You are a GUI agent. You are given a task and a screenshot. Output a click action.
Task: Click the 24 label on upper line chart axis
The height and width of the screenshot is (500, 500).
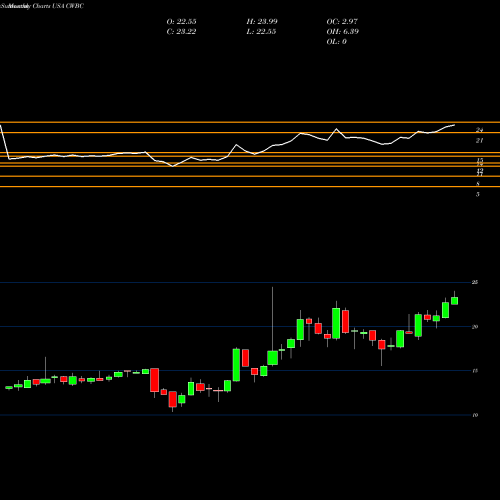479,130
